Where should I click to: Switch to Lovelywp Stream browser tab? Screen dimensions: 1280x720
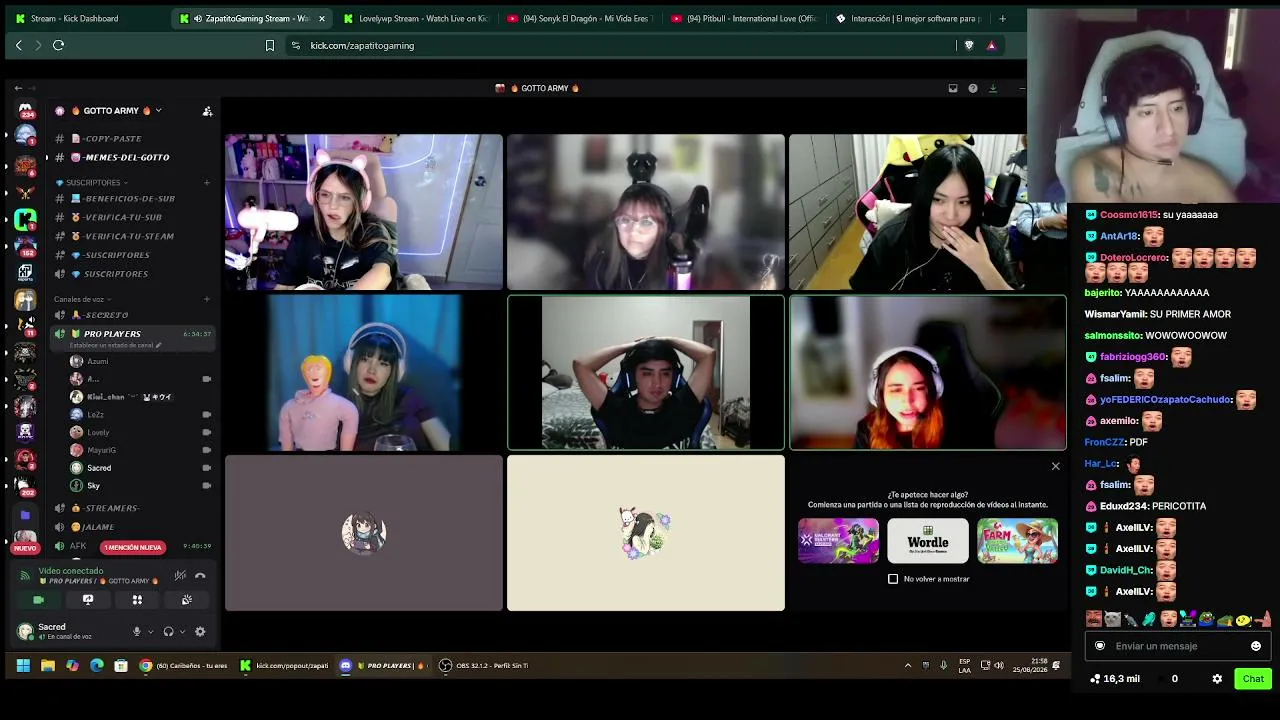(x=415, y=18)
